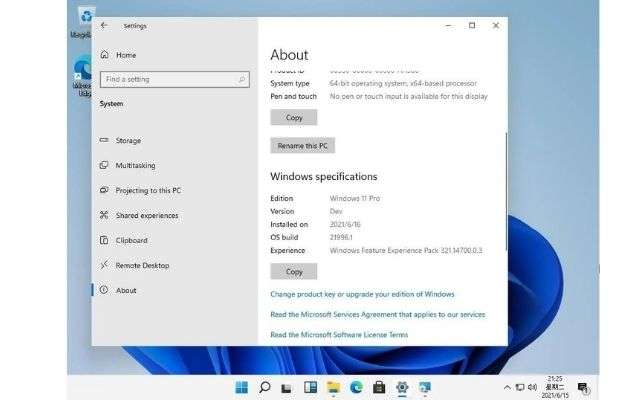Click the network icon in system tray
The height and width of the screenshot is (400, 640).
pyautogui.click(x=520, y=387)
